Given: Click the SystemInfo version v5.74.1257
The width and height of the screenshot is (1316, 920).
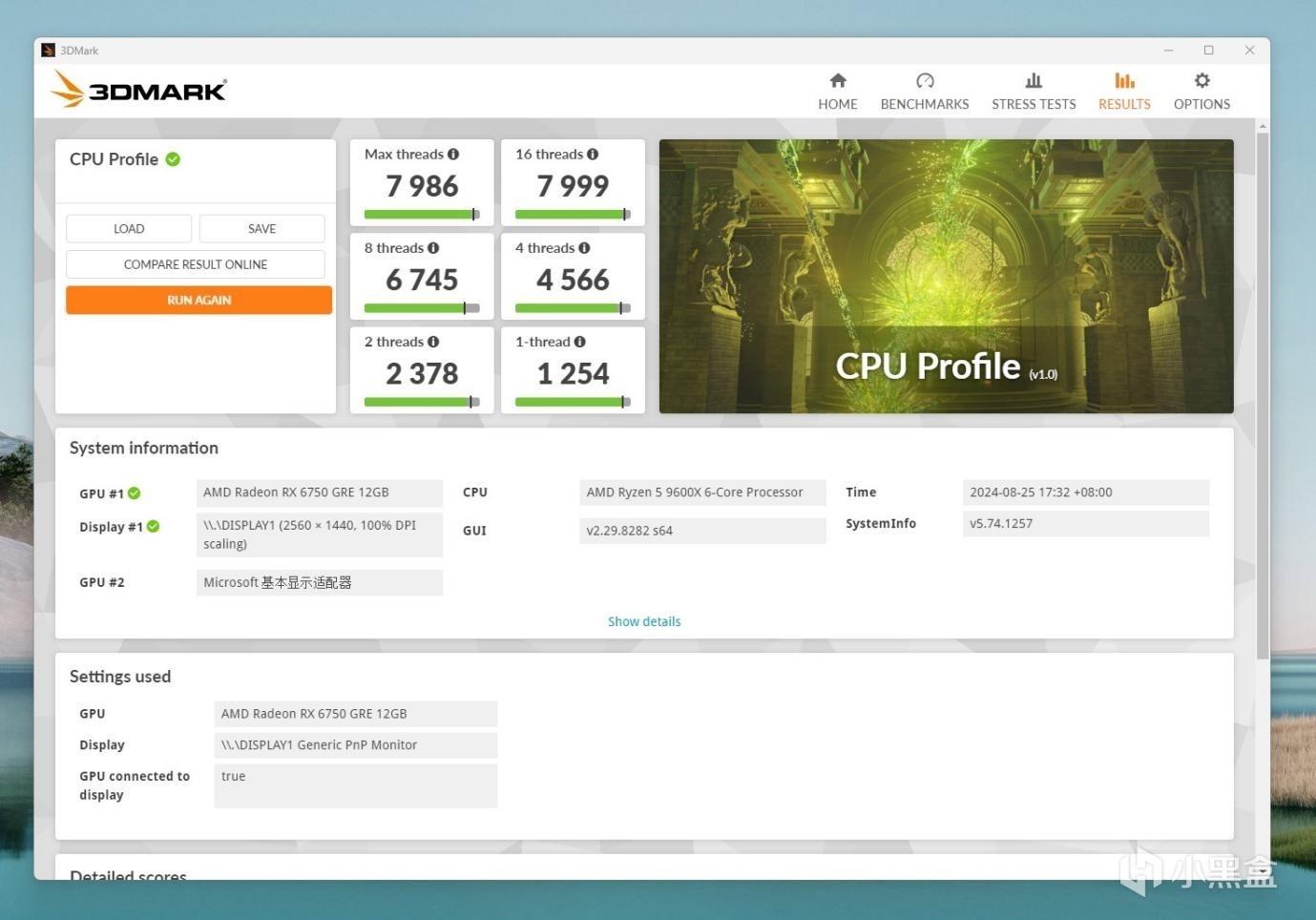Looking at the screenshot, I should [1086, 523].
